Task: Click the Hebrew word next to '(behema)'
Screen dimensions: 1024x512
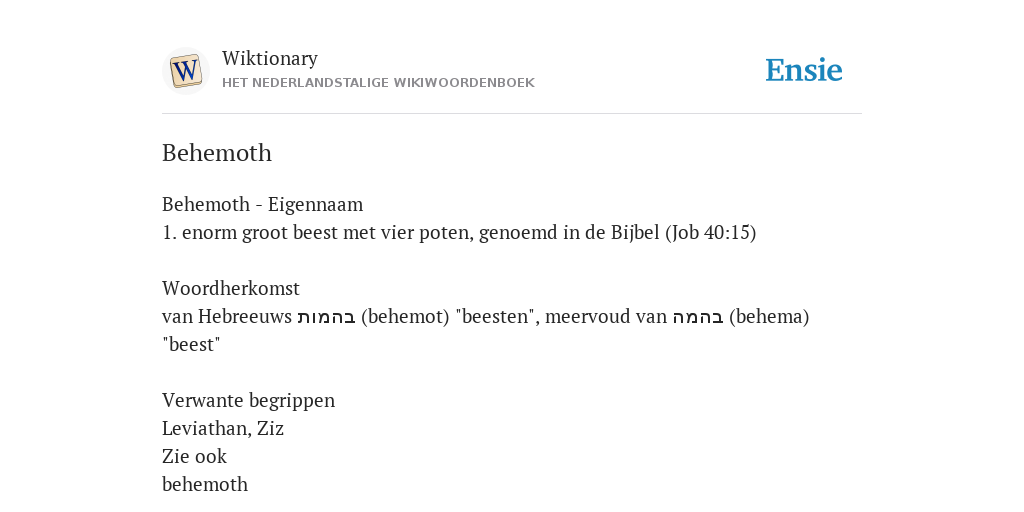Action: click(x=698, y=317)
